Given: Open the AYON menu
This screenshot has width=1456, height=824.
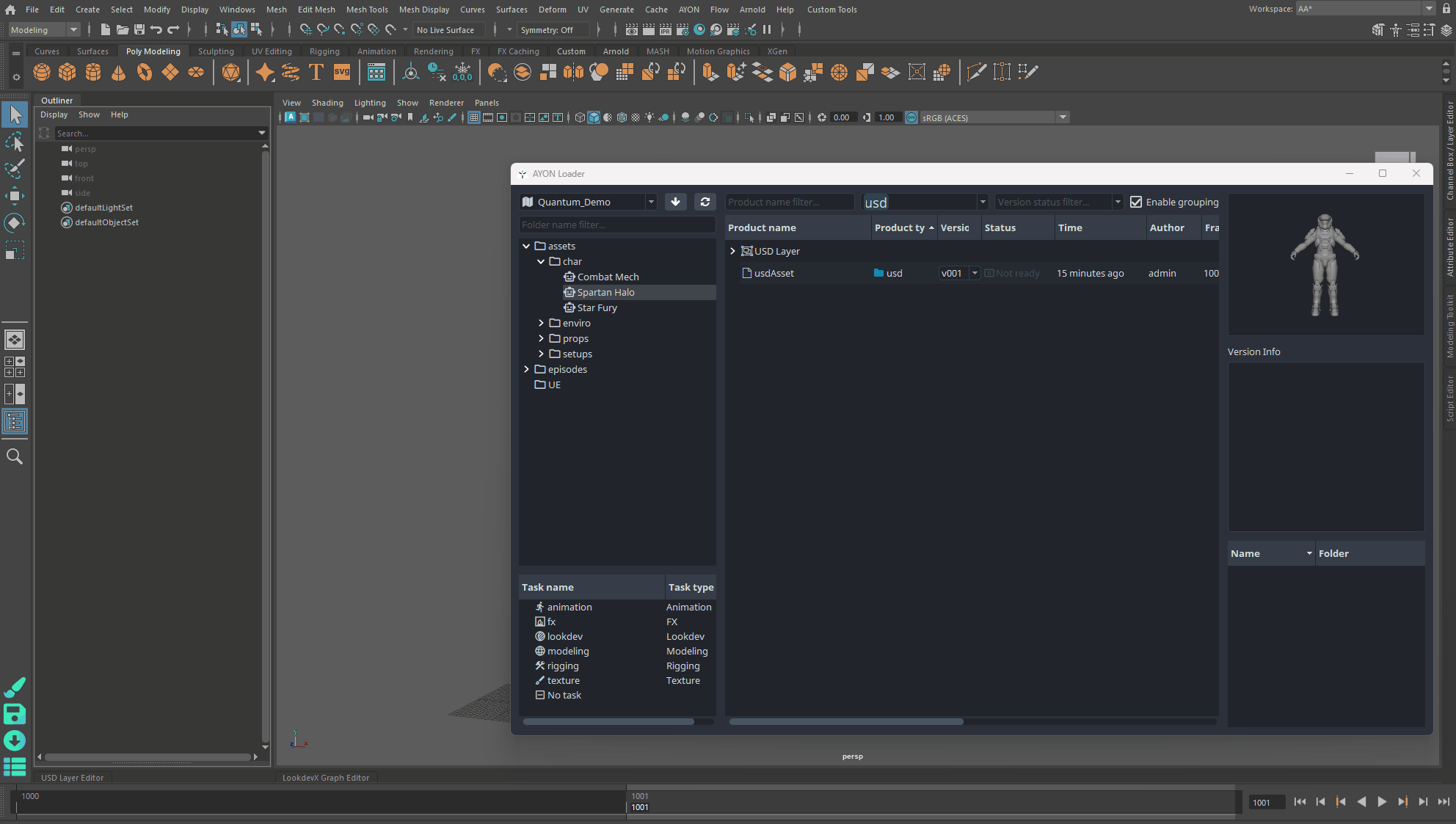Looking at the screenshot, I should tap(688, 10).
